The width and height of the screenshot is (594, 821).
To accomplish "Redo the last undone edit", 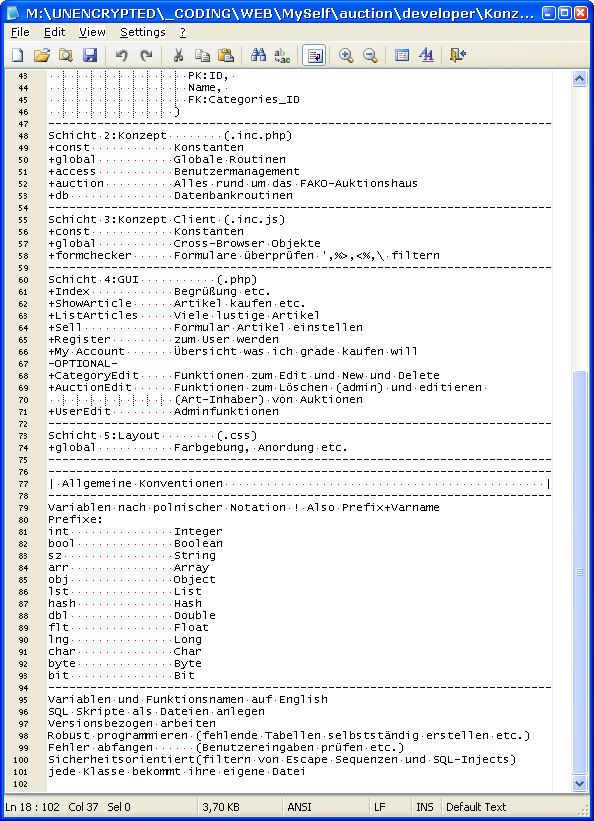I will tap(146, 55).
